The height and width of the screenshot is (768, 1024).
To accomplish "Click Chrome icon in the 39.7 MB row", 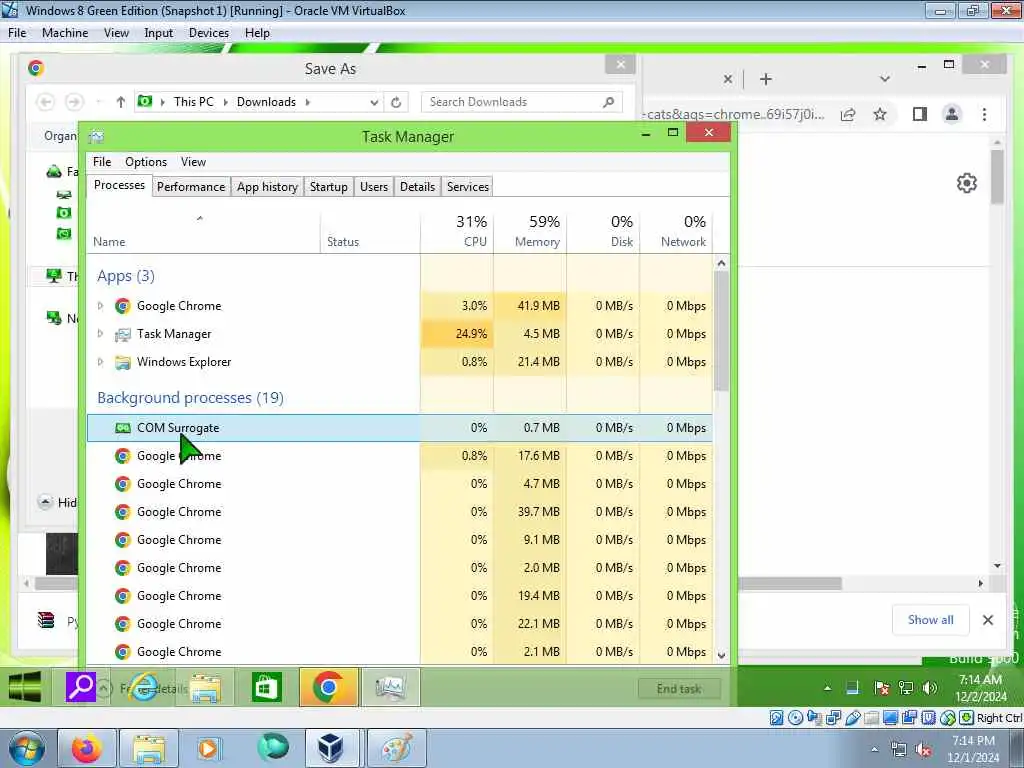I will (122, 512).
